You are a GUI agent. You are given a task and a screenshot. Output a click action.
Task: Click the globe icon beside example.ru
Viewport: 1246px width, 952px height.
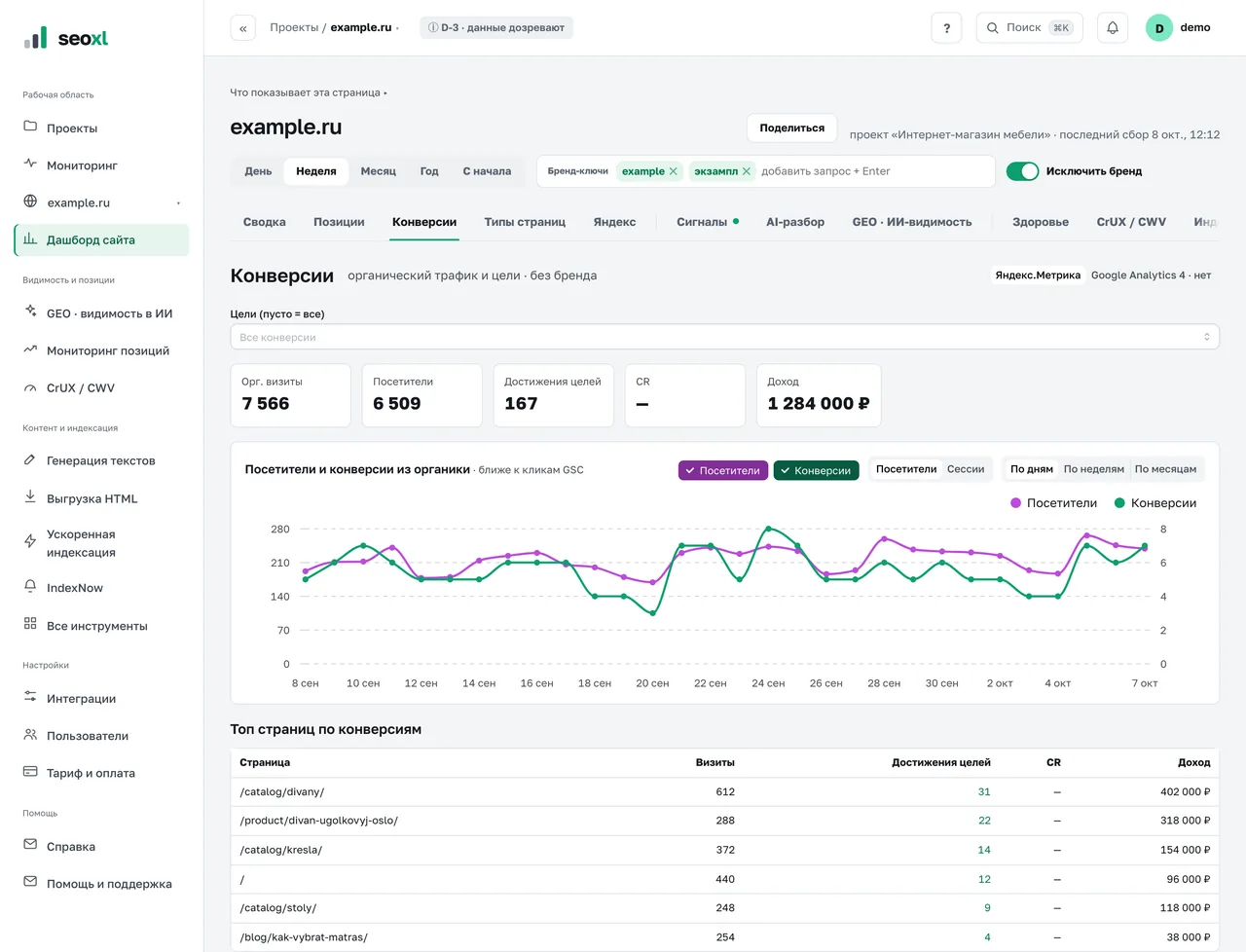[x=30, y=201]
